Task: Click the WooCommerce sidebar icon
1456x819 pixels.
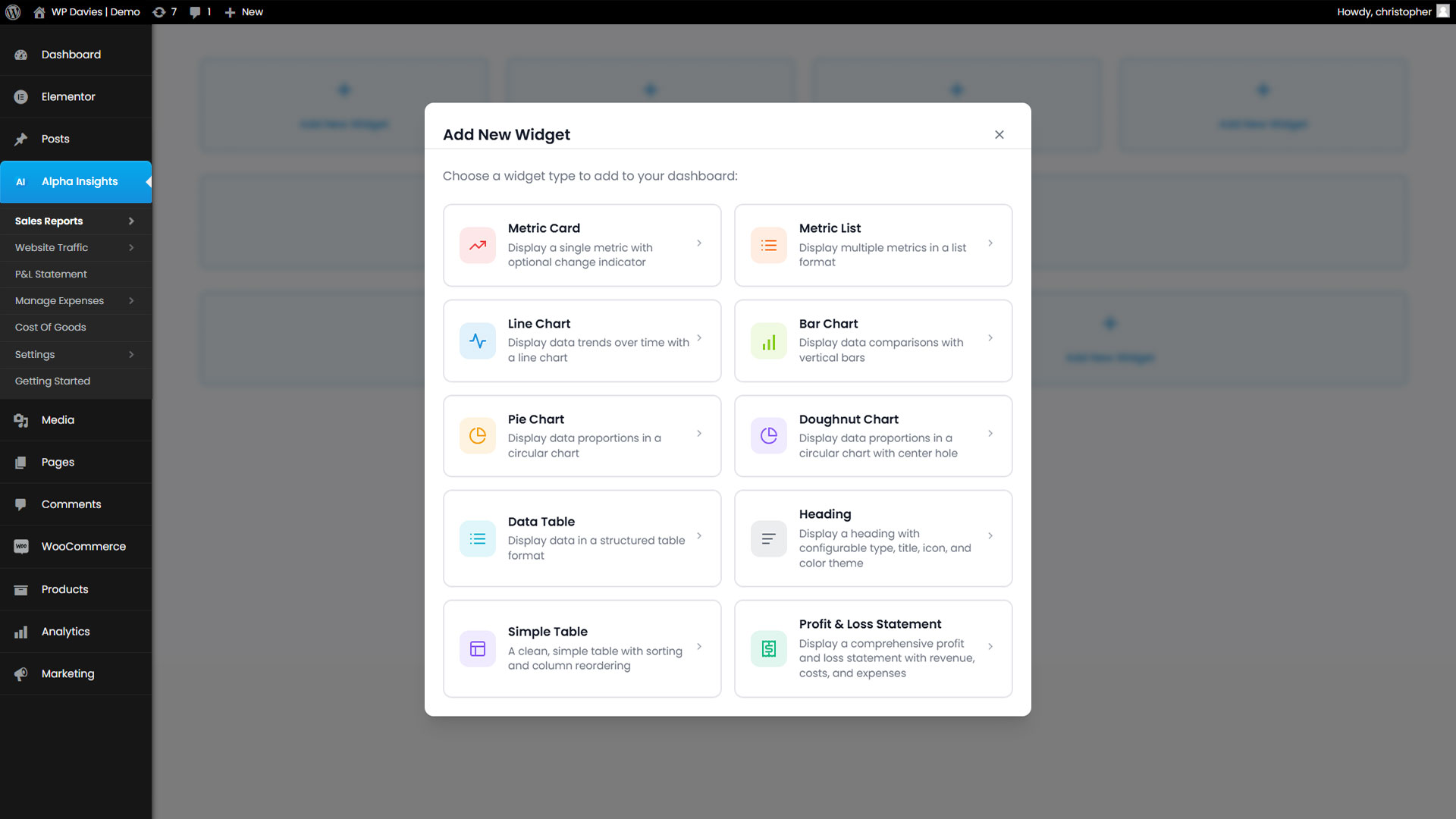Action: click(x=20, y=546)
